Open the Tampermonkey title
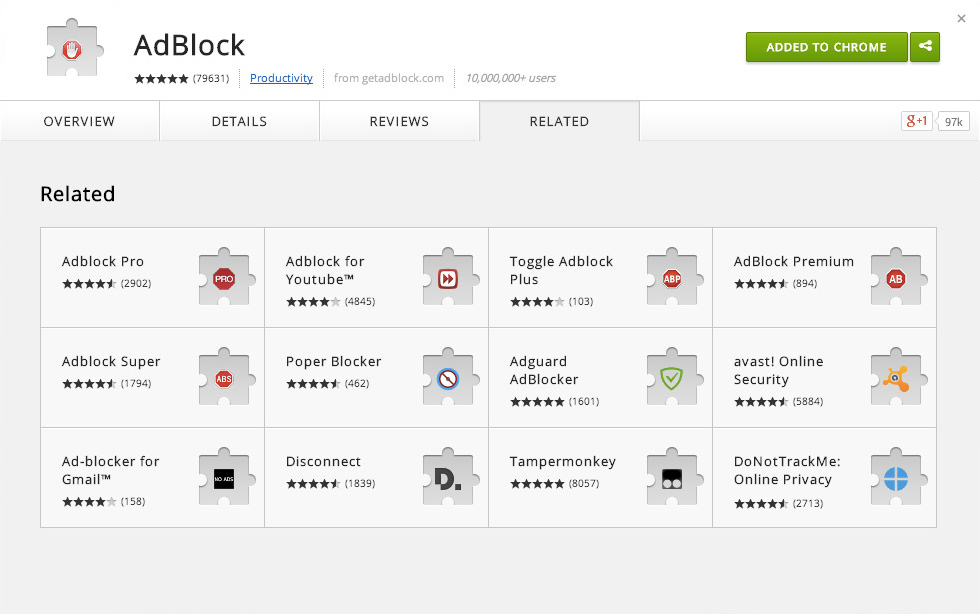980x614 pixels. (x=562, y=461)
